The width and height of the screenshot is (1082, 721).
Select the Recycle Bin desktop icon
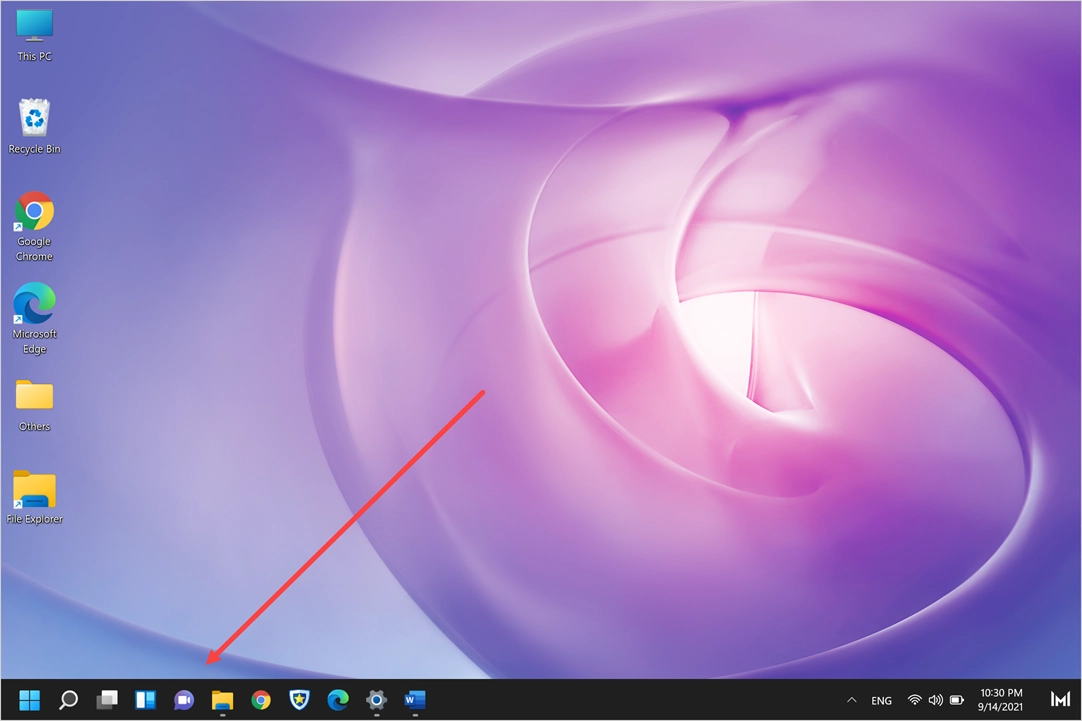click(x=35, y=127)
